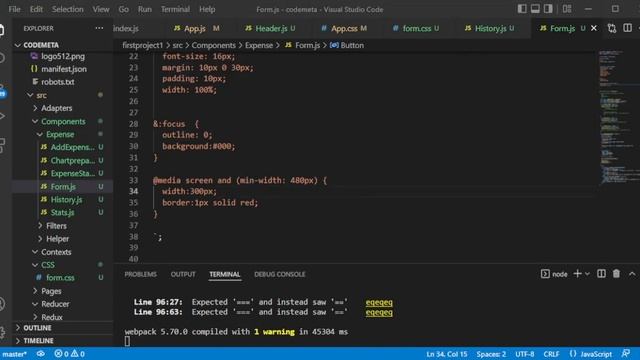The height and width of the screenshot is (360, 640).
Task: Open AddExpens... file in explorer
Action: point(72,147)
